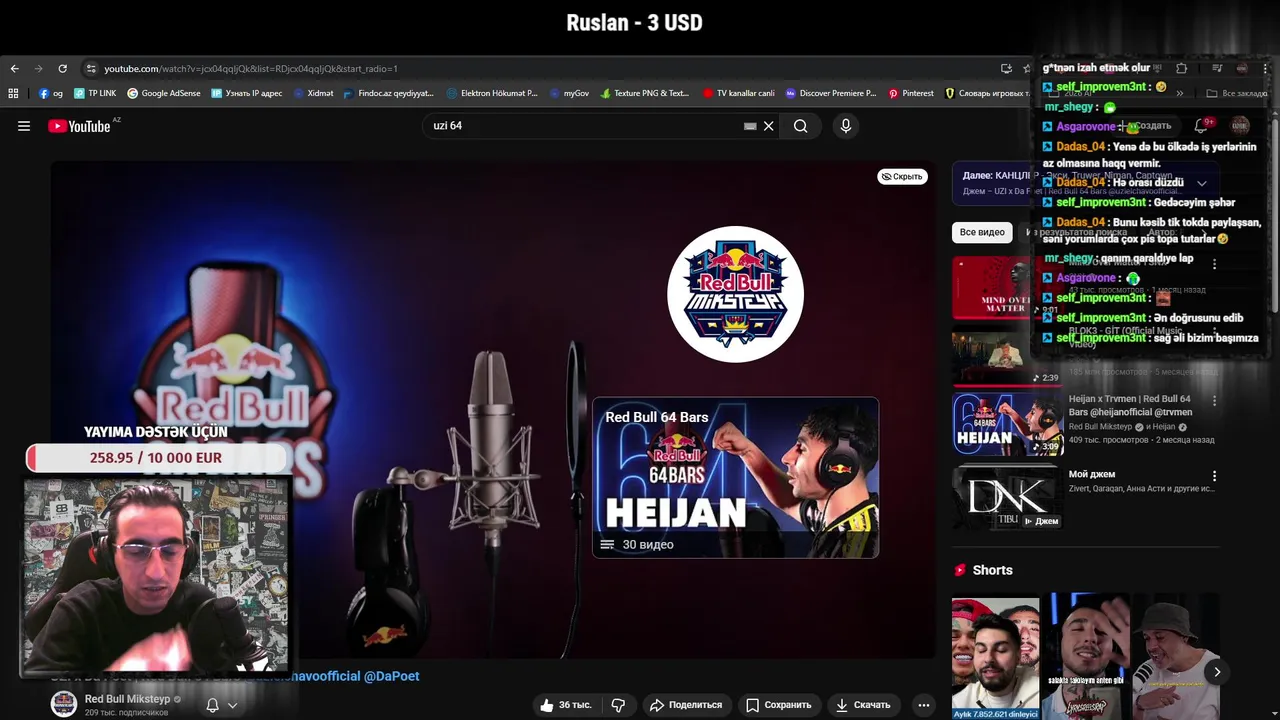This screenshot has height=720, width=1280.
Task: Open the browser extensions puzzle icon
Action: pos(1182,68)
